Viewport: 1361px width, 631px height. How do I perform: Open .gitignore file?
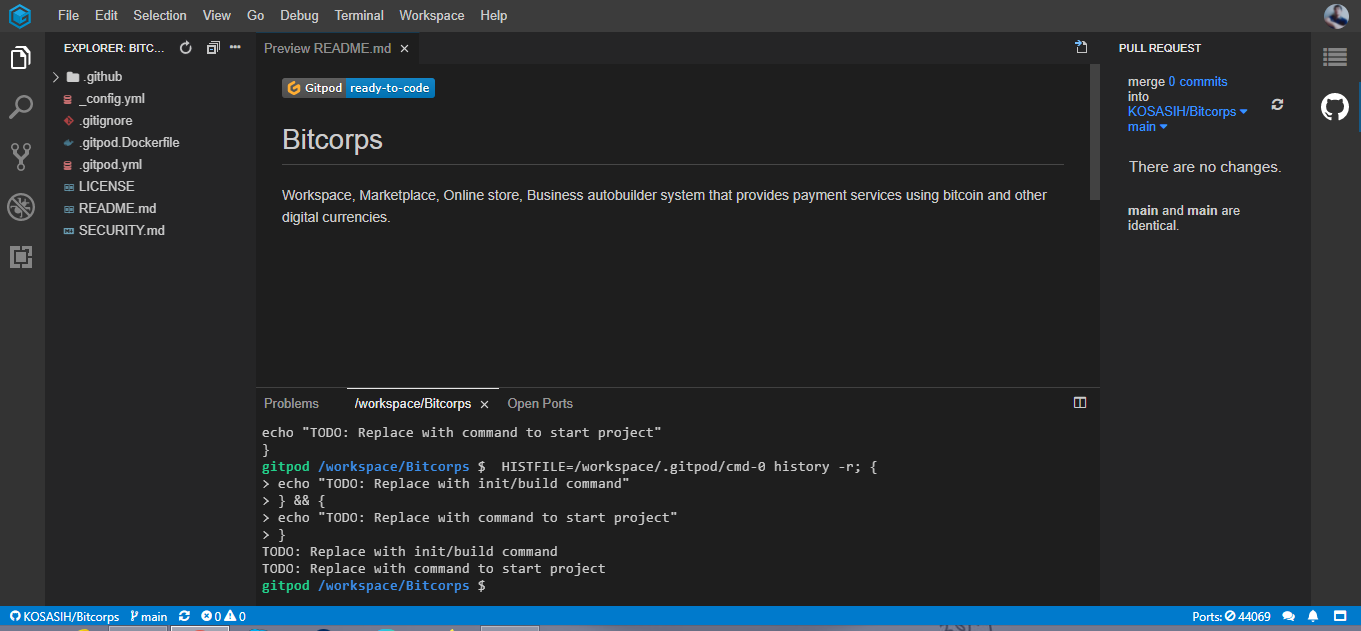pyautogui.click(x=106, y=121)
